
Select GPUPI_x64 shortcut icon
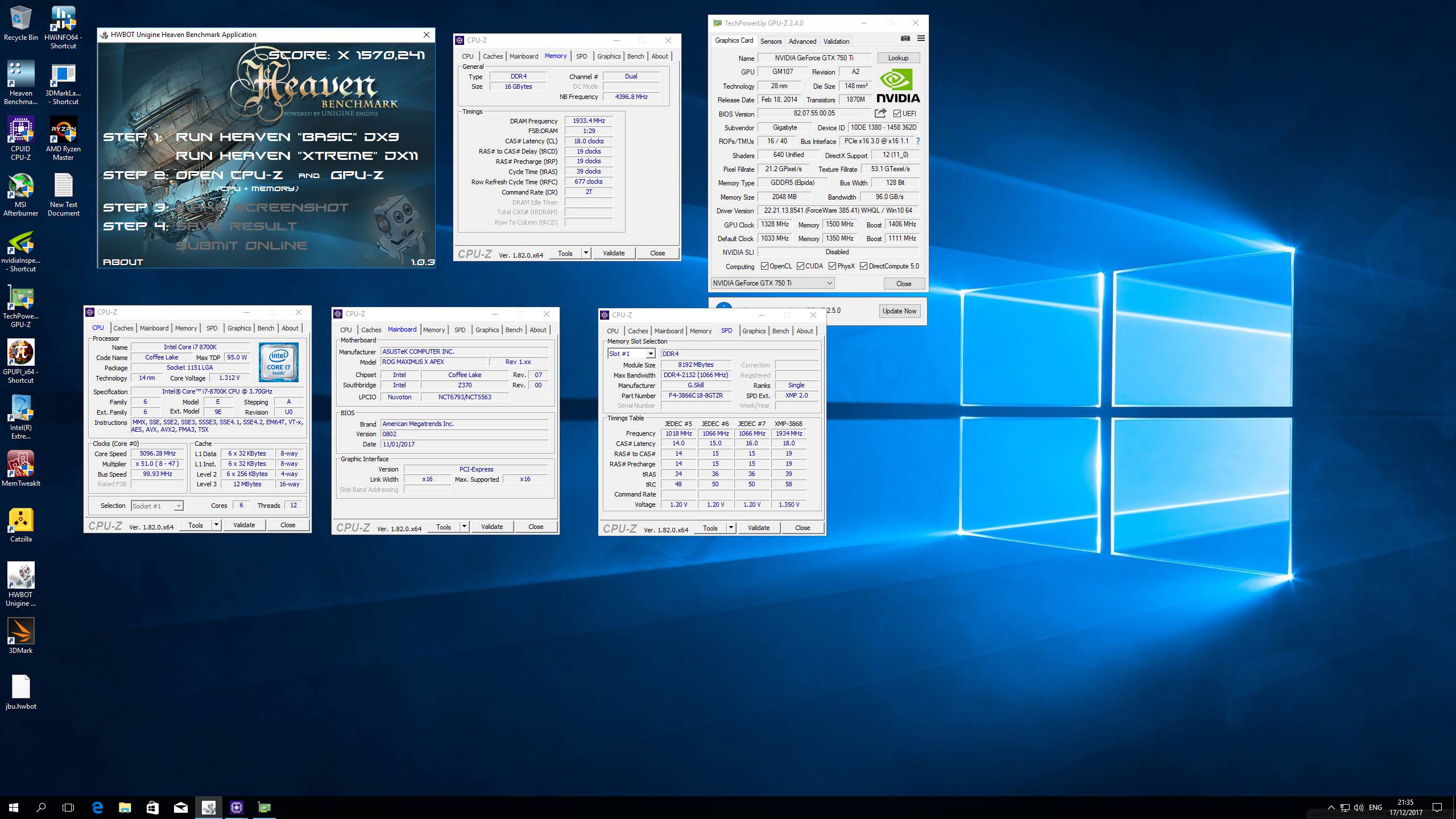(21, 362)
